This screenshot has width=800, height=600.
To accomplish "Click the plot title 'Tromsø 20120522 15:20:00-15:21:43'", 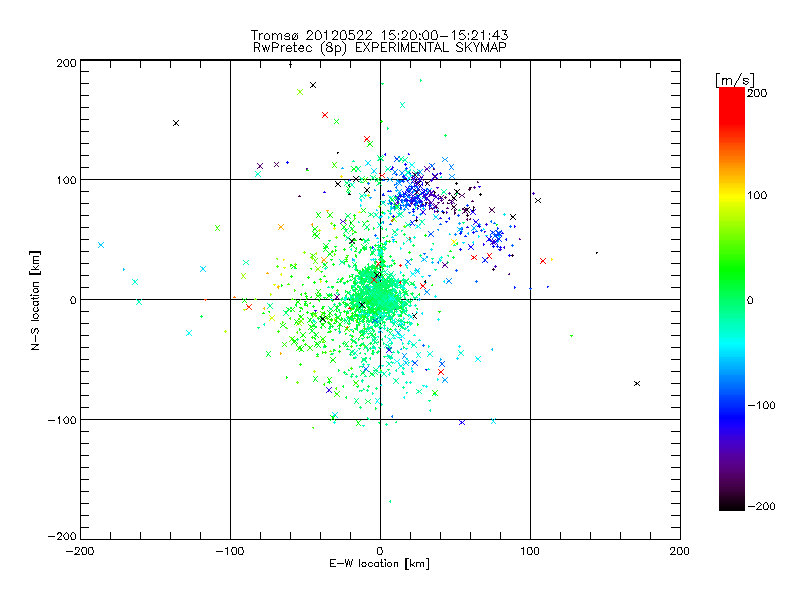I will pos(379,35).
